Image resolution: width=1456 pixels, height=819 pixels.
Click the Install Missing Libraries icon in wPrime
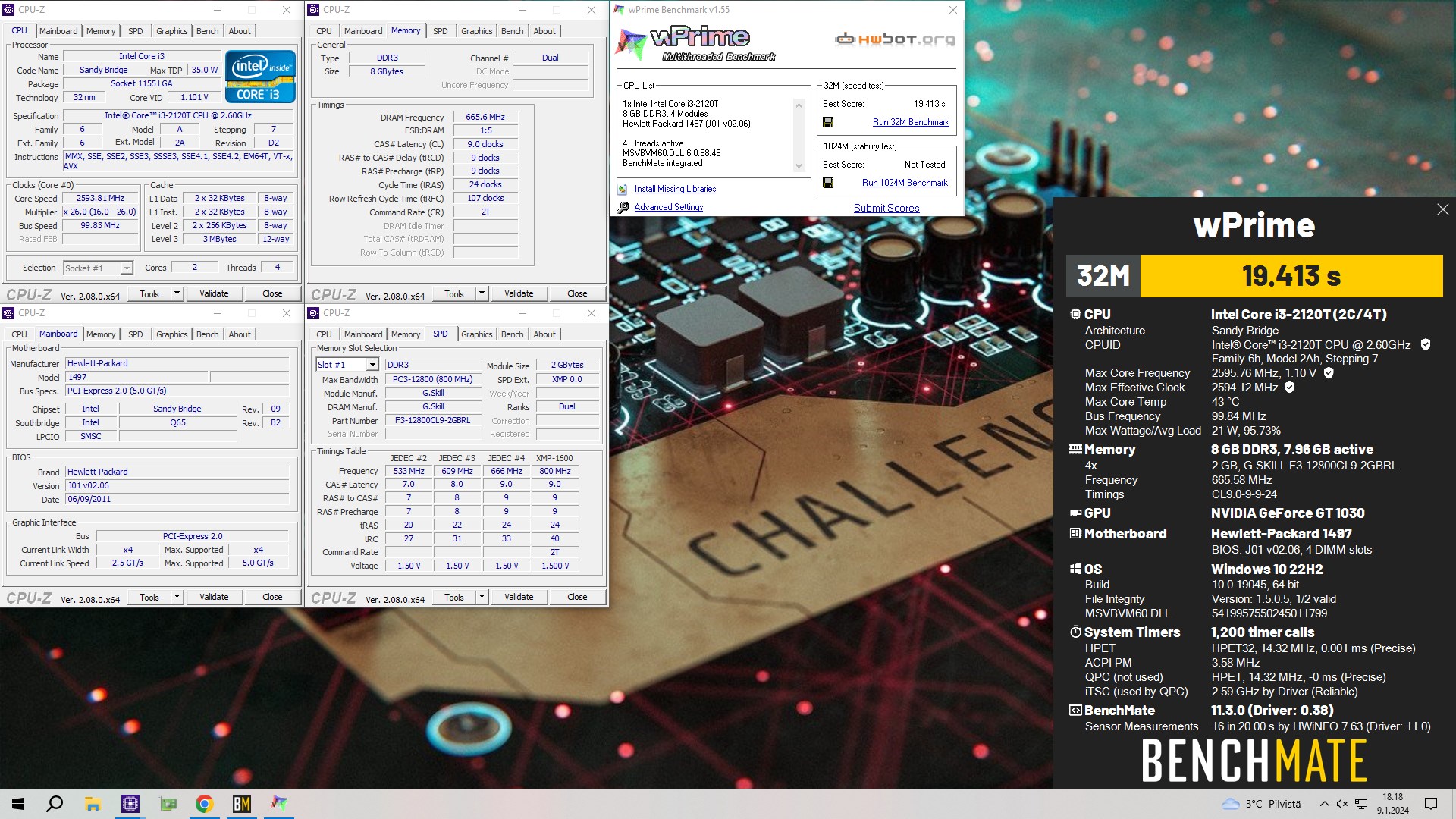pyautogui.click(x=623, y=189)
